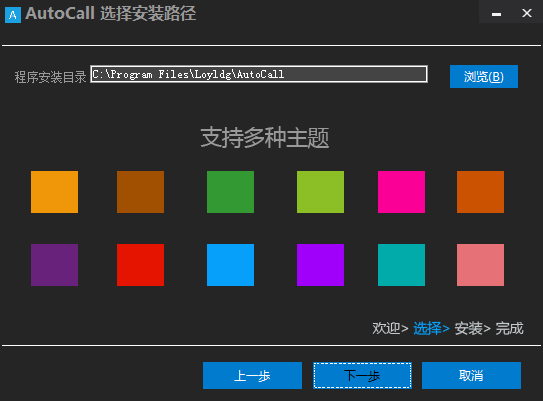
Task: Open the 浏览(B) browse button
Action: [484, 77]
